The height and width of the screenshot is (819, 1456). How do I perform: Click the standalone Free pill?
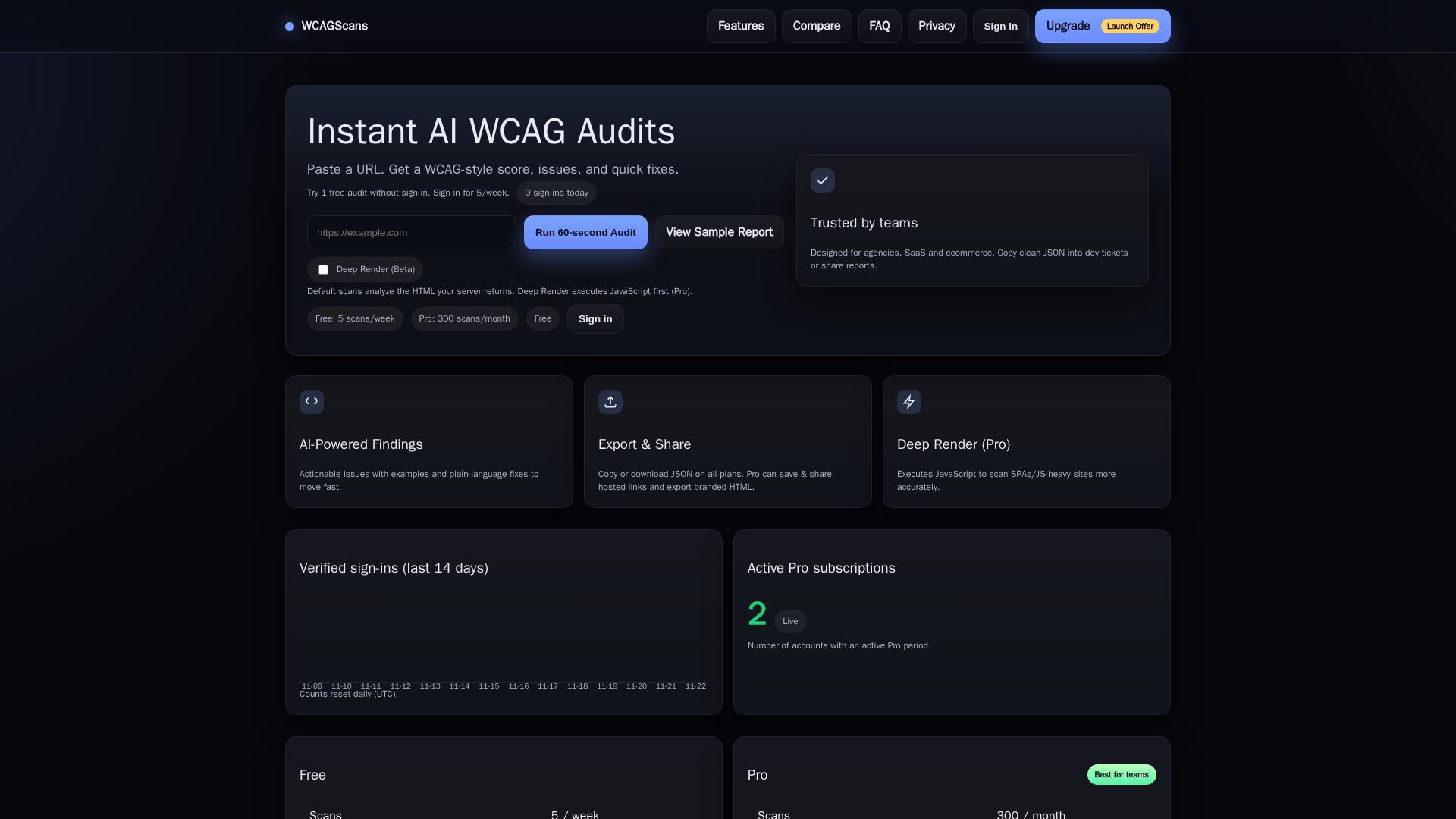pos(543,319)
